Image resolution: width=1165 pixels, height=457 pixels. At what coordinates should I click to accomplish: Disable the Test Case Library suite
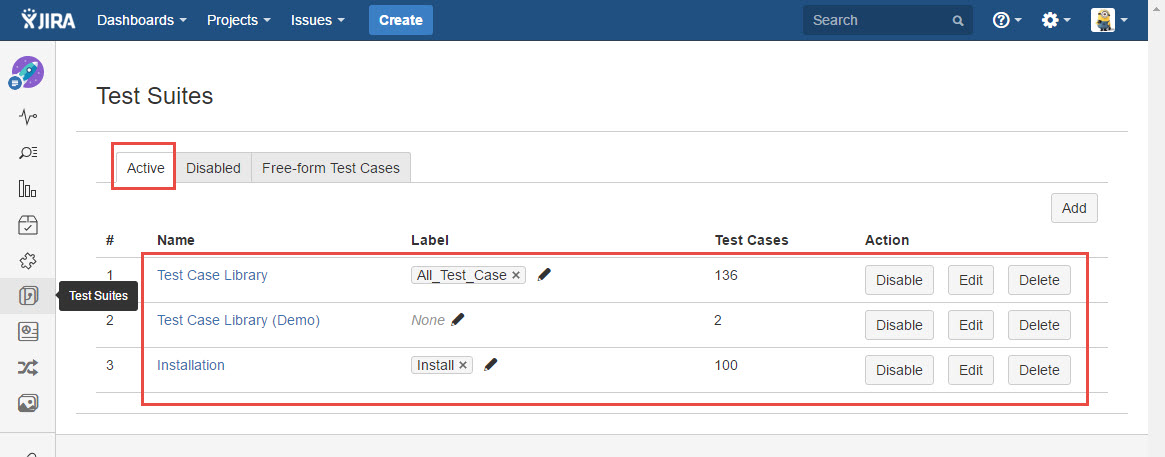click(x=899, y=280)
